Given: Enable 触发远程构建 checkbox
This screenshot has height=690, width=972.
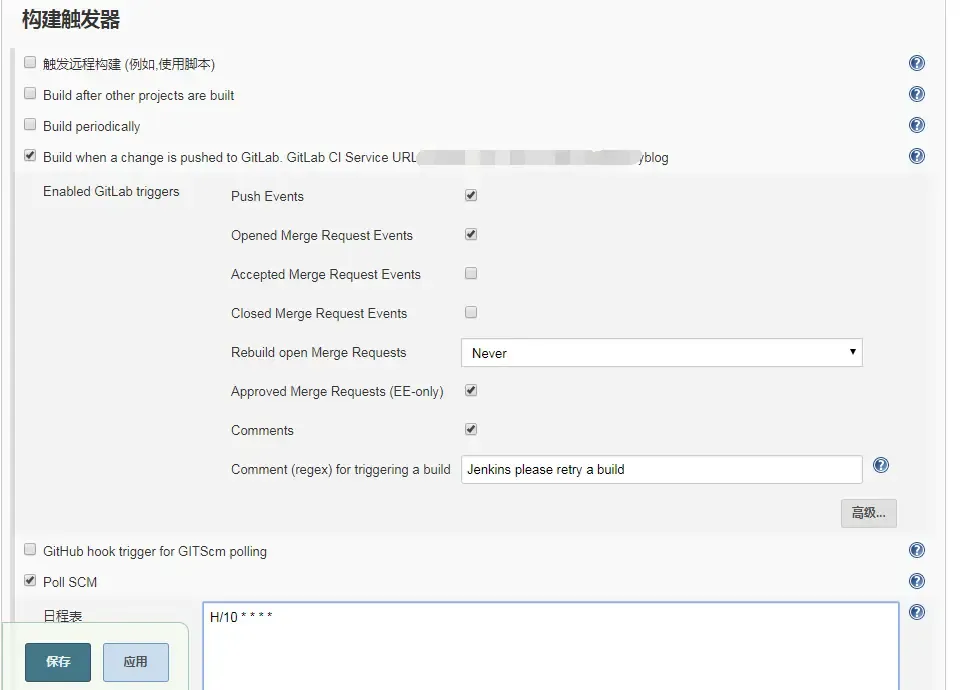Looking at the screenshot, I should click(30, 63).
